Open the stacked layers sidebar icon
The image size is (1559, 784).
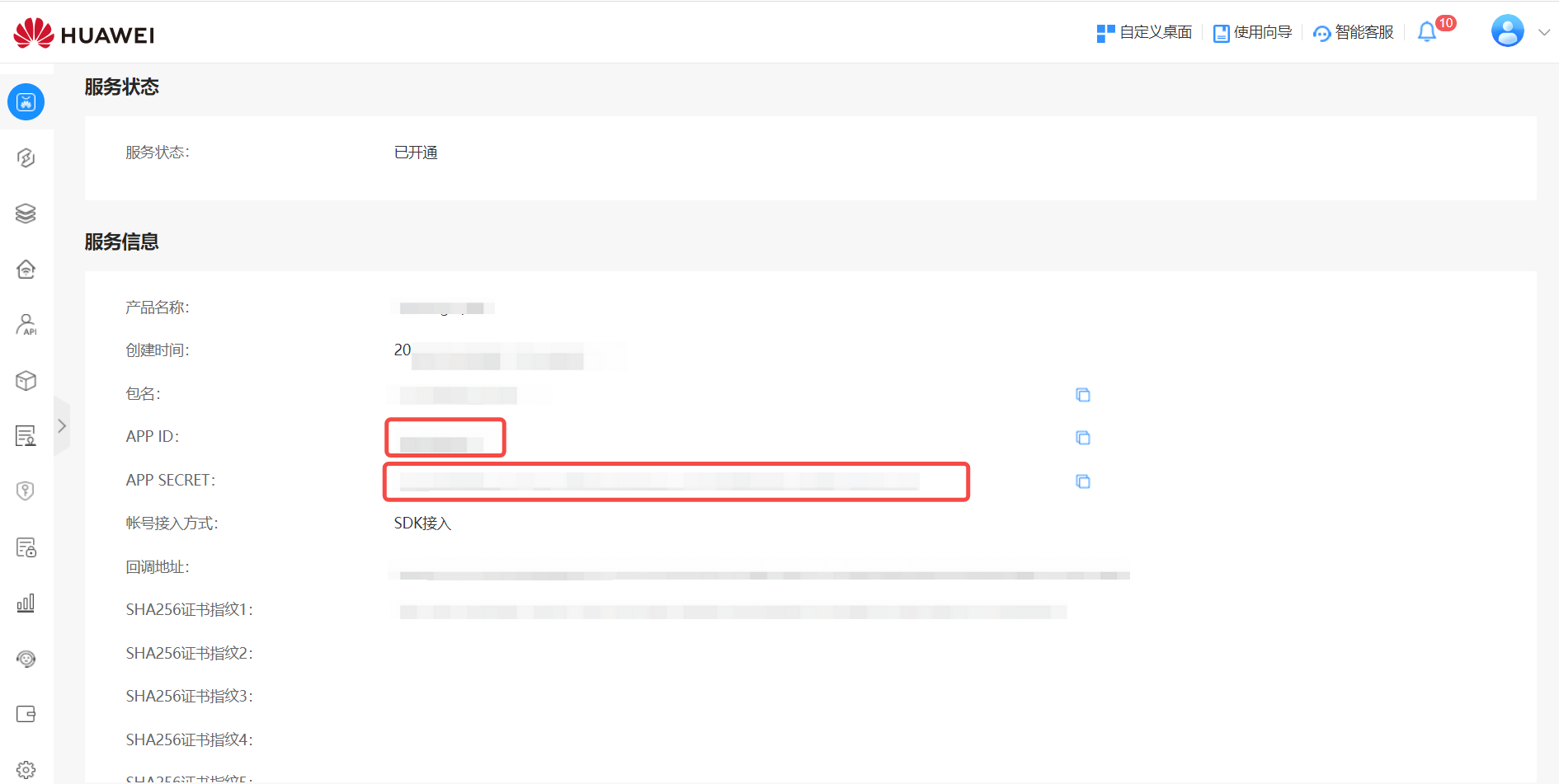(x=26, y=214)
